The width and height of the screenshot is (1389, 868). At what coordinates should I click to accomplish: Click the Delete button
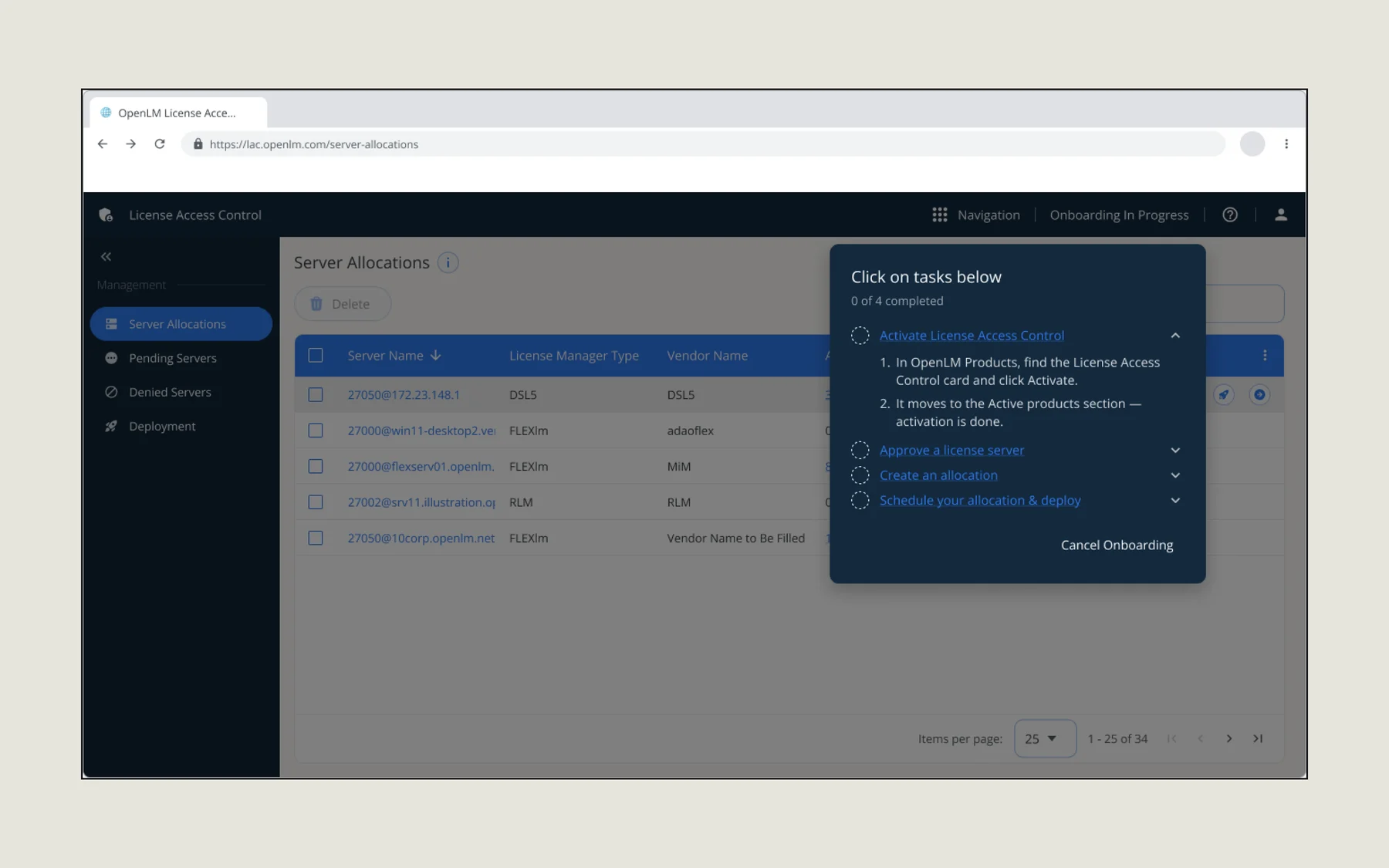click(x=343, y=304)
